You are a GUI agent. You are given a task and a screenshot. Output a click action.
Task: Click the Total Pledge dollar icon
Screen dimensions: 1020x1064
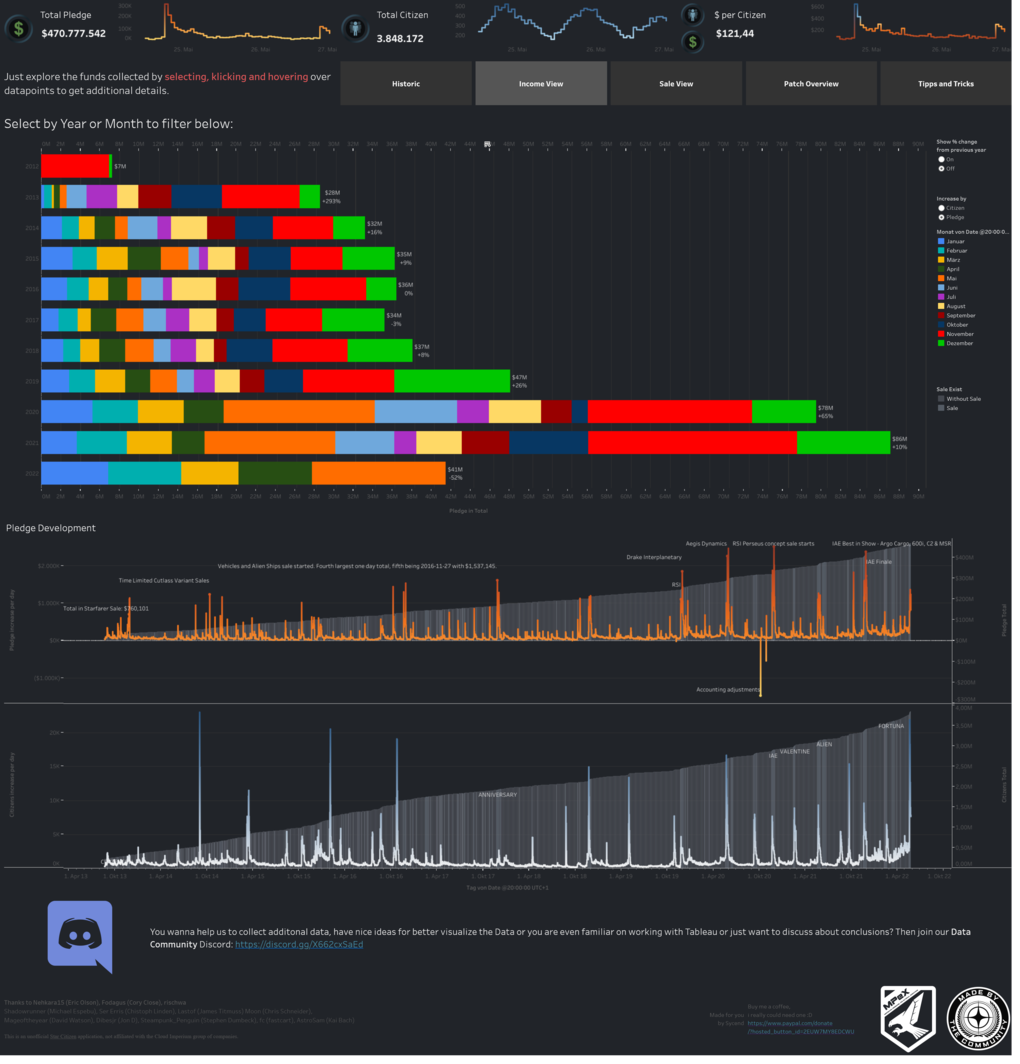[x=19, y=26]
